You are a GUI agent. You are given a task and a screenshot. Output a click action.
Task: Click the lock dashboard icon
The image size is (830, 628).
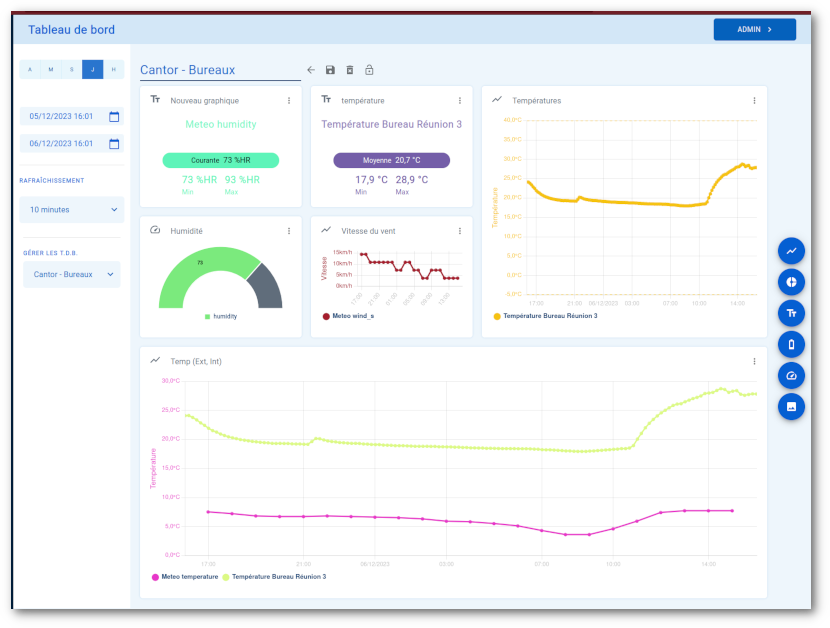pos(369,70)
